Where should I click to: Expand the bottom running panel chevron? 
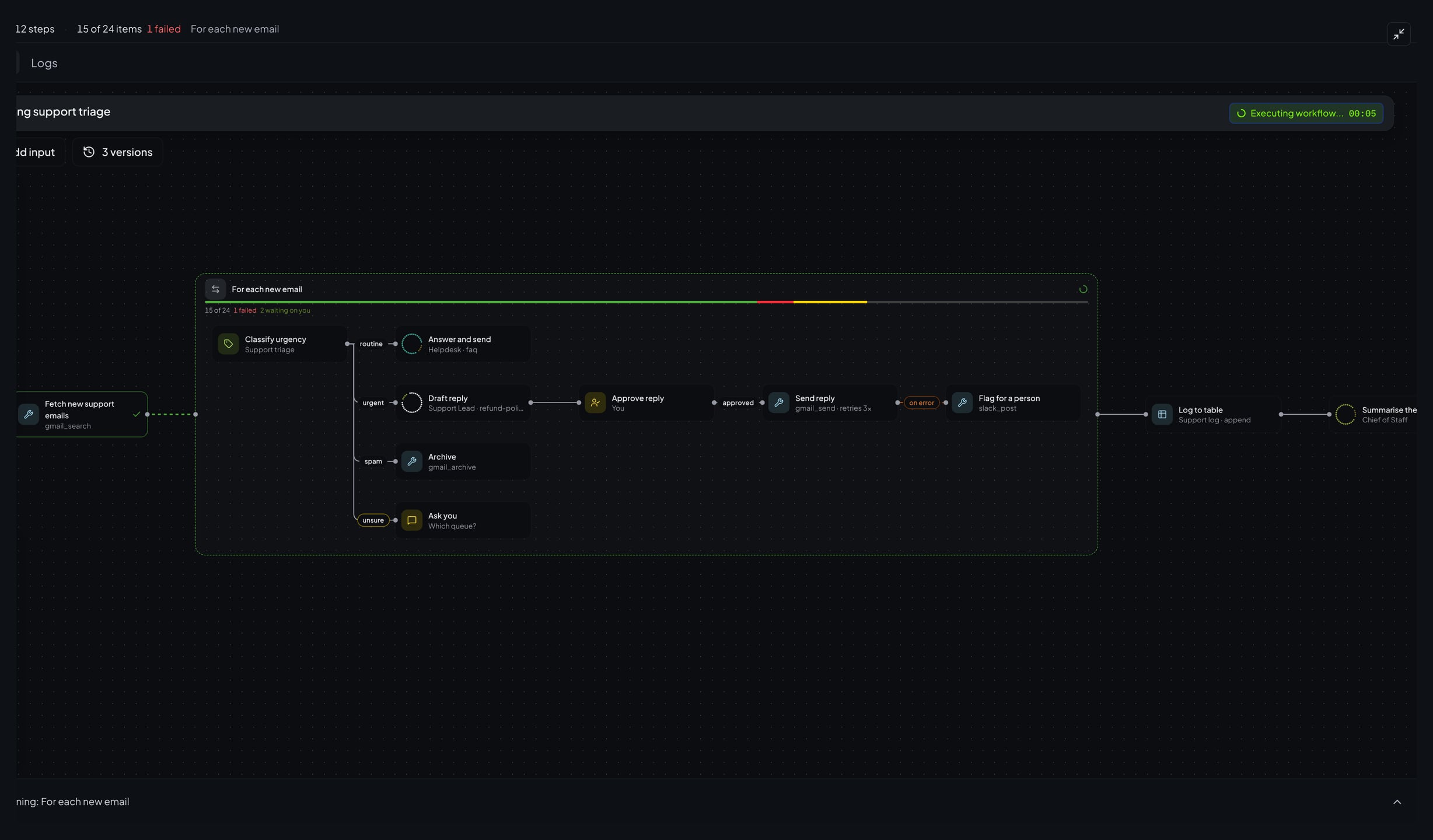(1397, 802)
